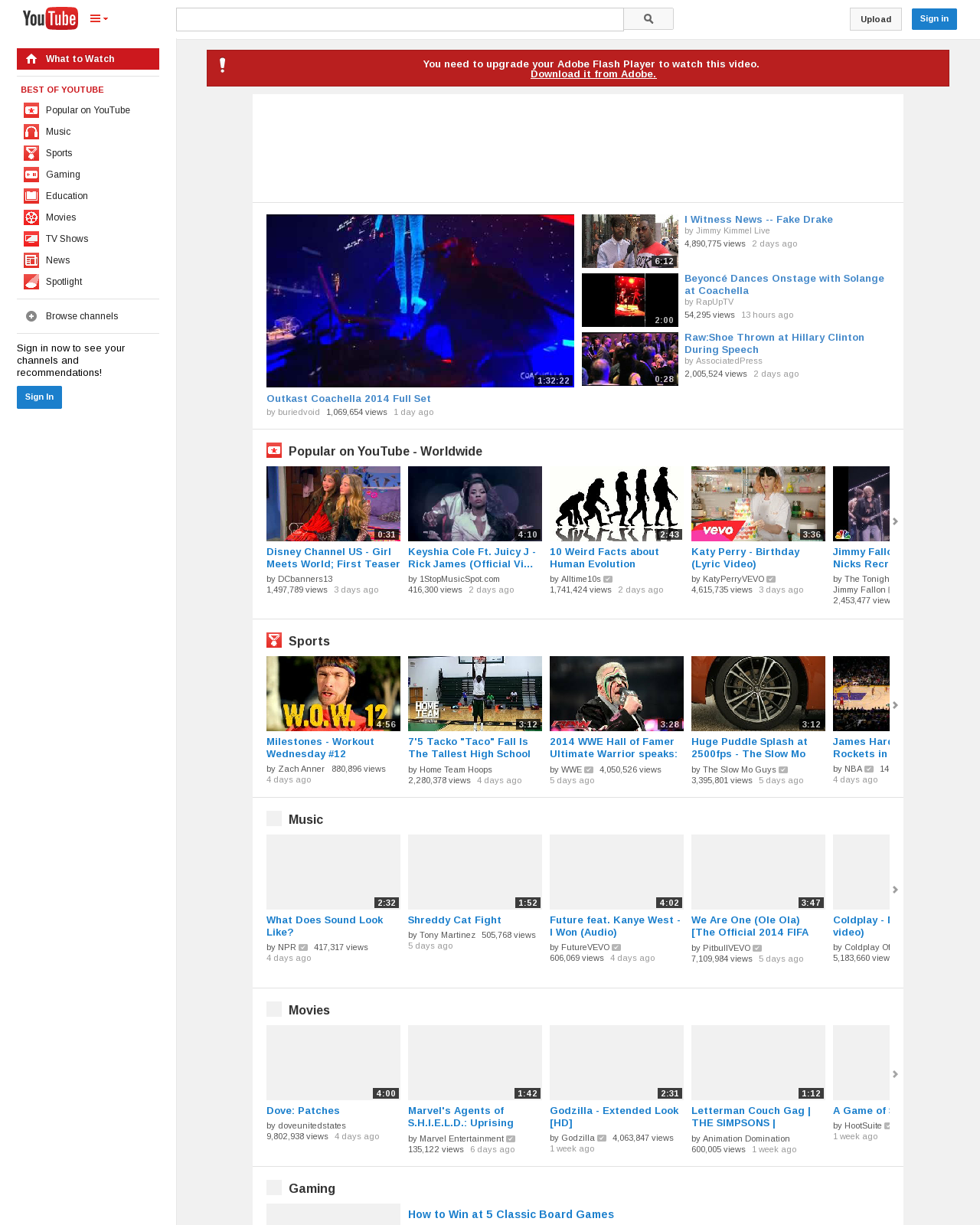The width and height of the screenshot is (980, 1225).
Task: Click the Movies reel sidebar icon
Action: (31, 217)
